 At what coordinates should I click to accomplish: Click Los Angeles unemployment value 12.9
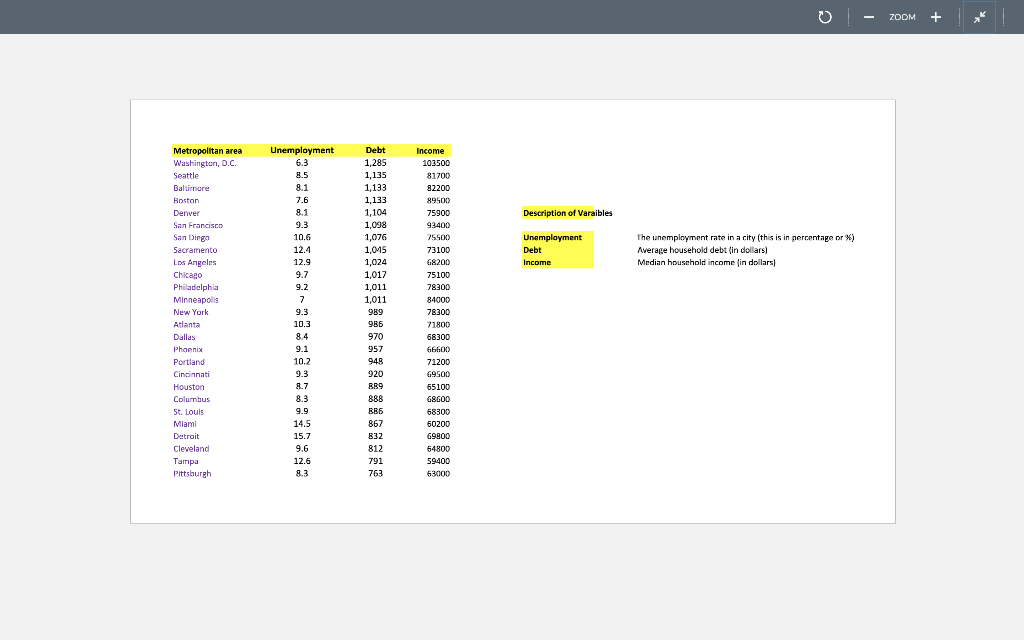302,262
